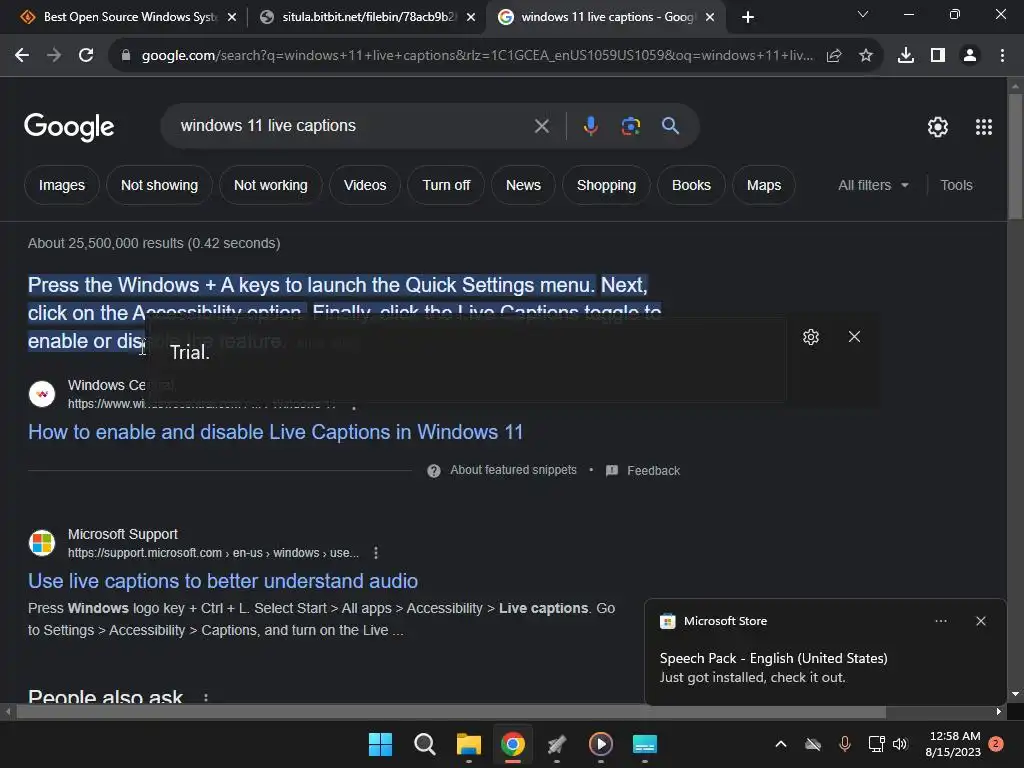1024x768 pixels.
Task: Open a new browser tab
Action: coord(748,17)
